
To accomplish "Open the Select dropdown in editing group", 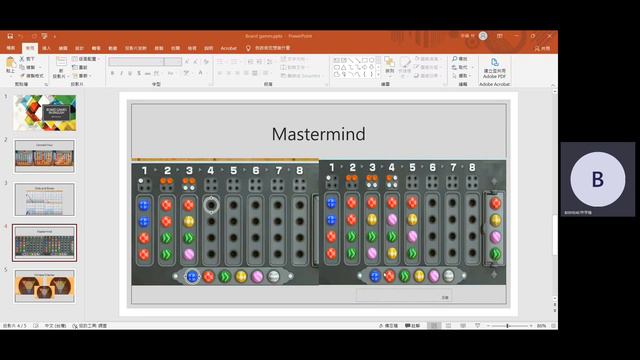I will (x=461, y=76).
